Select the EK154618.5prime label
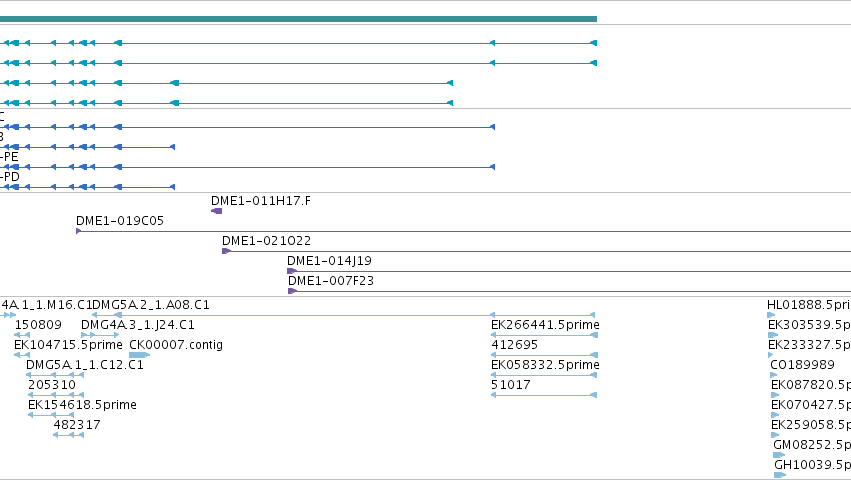This screenshot has height=480, width=851. point(82,405)
